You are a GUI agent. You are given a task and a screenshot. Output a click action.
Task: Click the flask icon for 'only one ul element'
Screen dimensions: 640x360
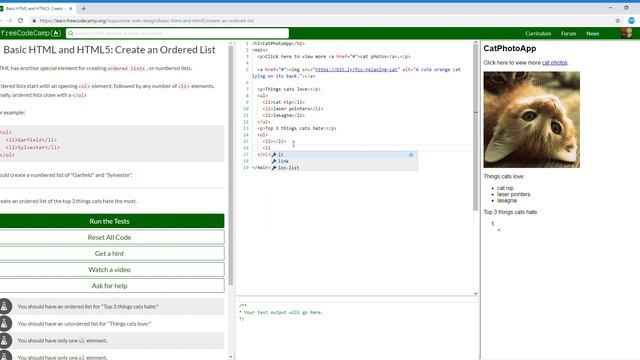click(x=4, y=340)
